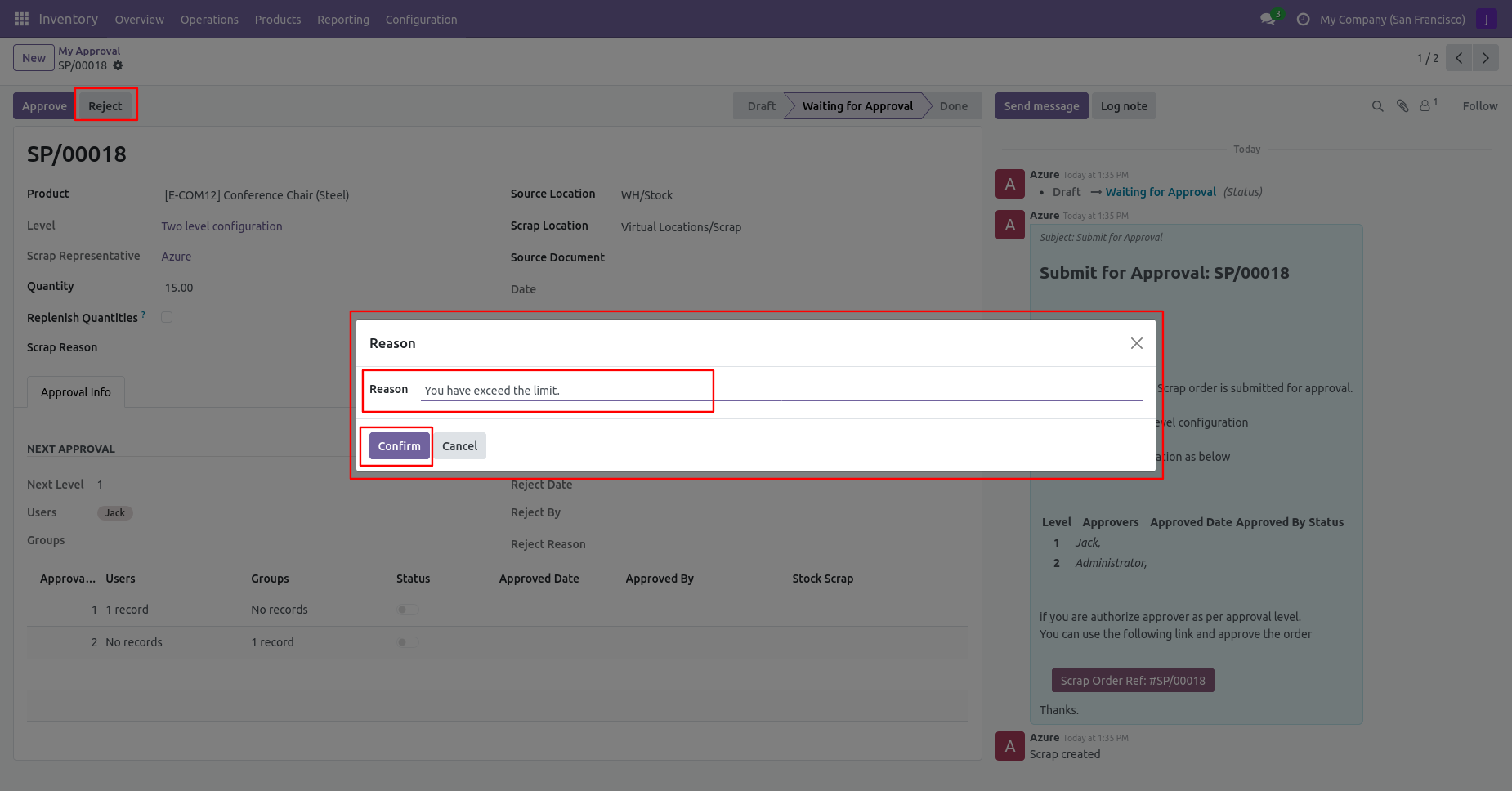This screenshot has height=791, width=1512.
Task: Go to the previous record arrow
Action: 1459,58
